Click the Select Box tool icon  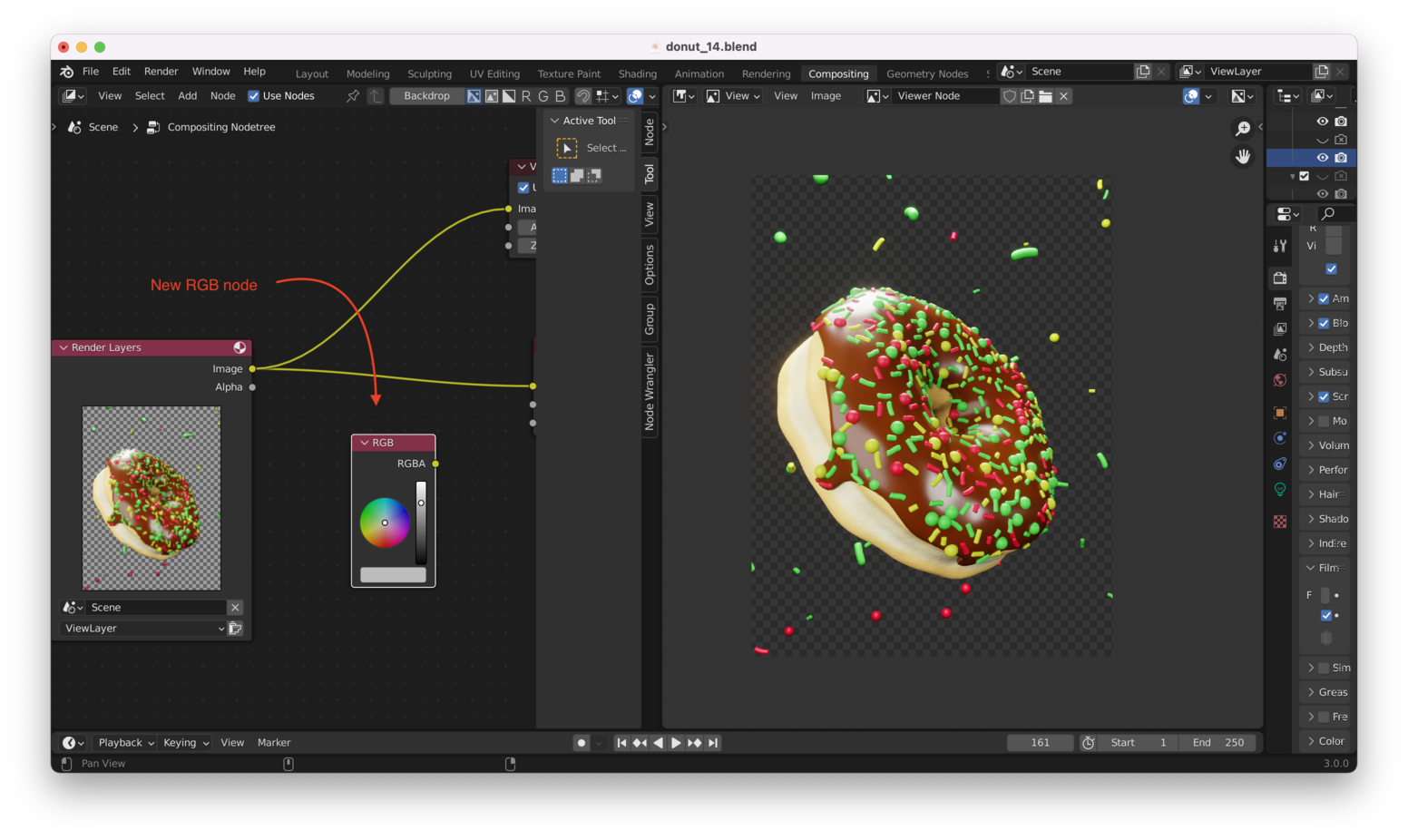(567, 148)
